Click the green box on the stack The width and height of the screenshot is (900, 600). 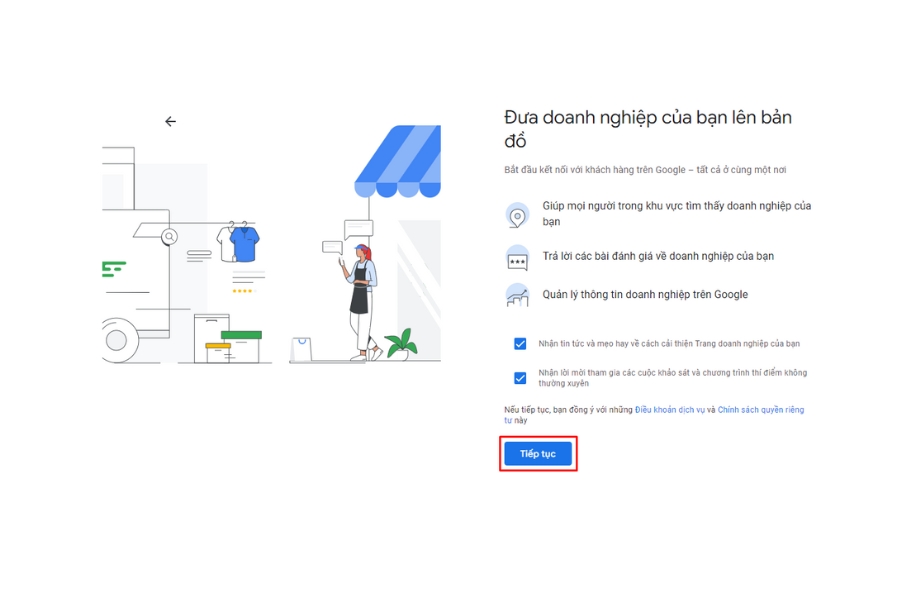click(x=241, y=335)
